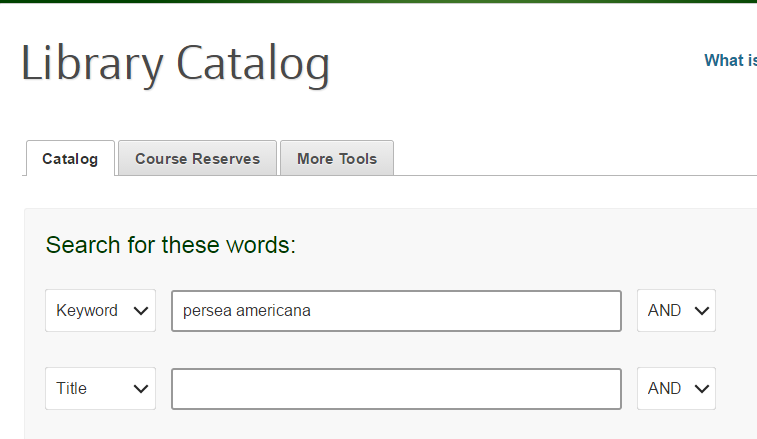Switch to the Catalog tab
Screen dimensions: 757x439
(70, 159)
